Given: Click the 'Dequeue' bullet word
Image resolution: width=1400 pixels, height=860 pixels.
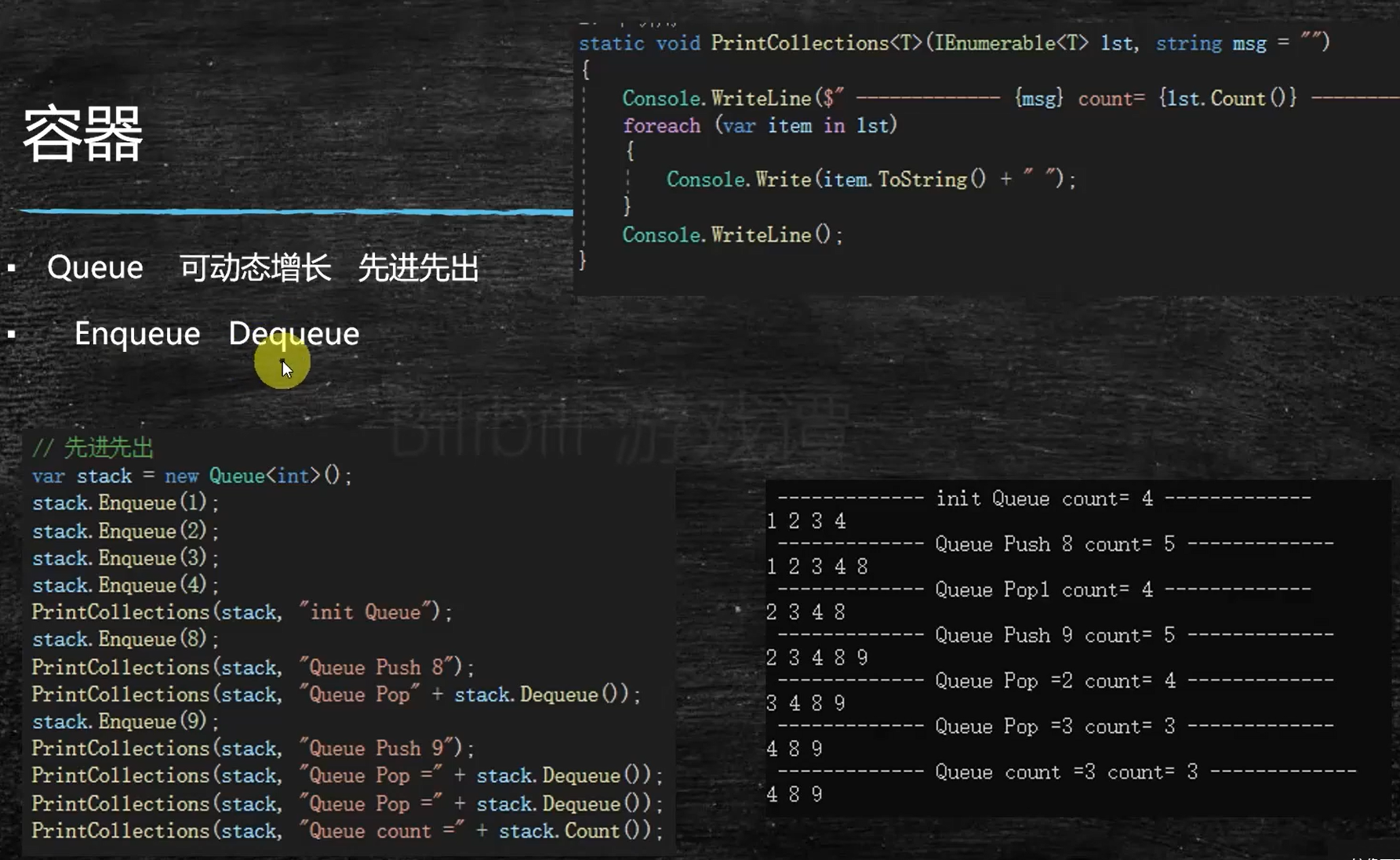Looking at the screenshot, I should point(294,335).
